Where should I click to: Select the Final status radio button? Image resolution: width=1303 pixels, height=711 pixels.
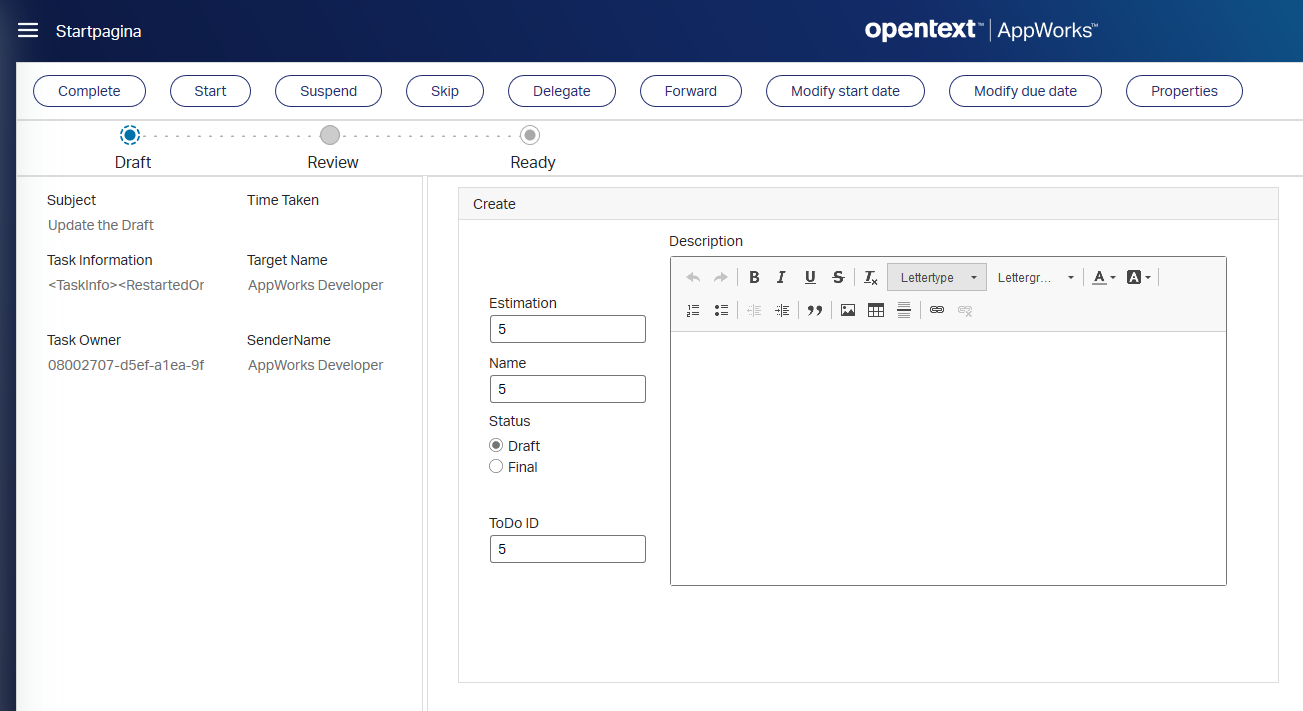tap(496, 467)
